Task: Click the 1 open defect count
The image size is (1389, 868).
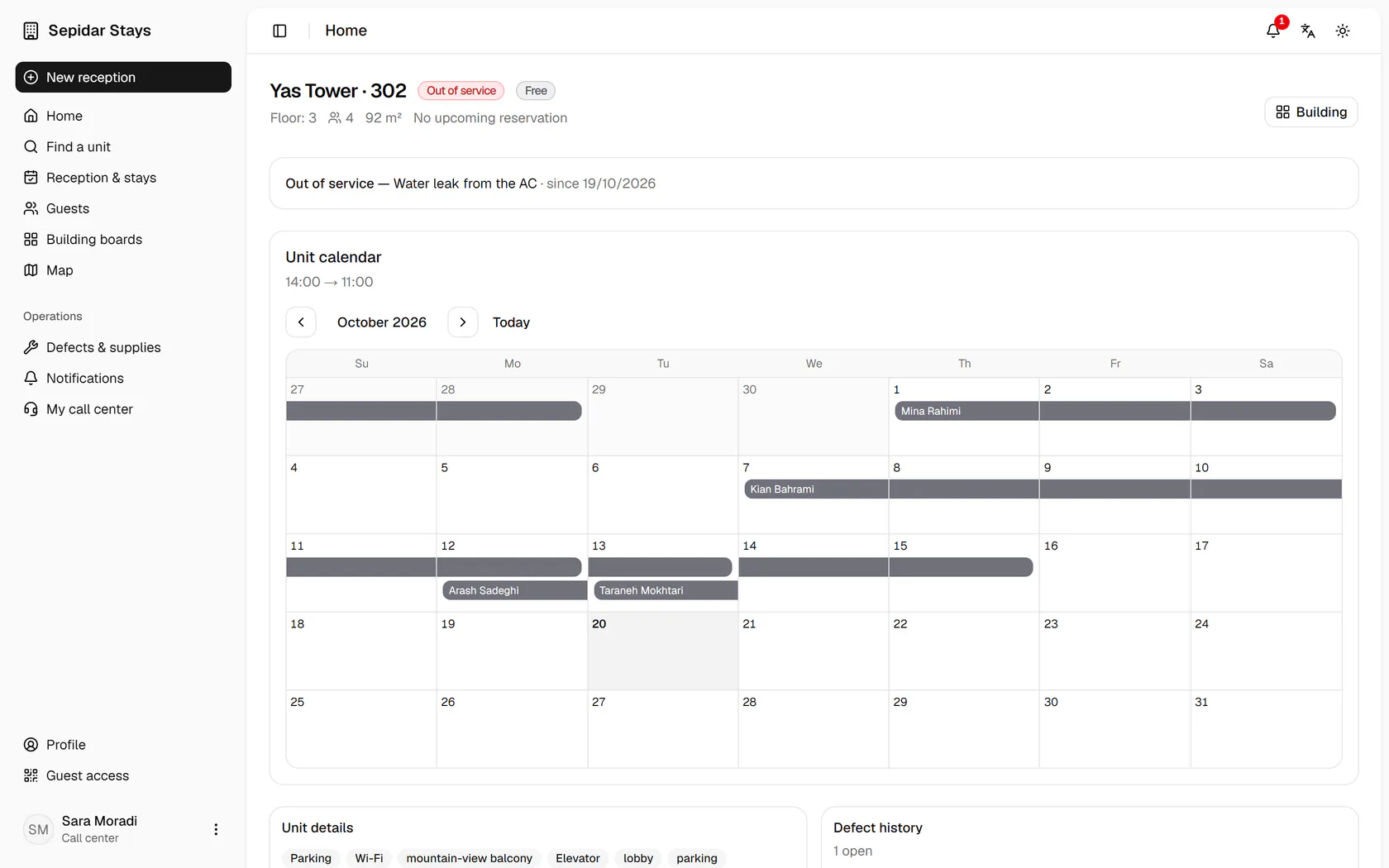Action: tap(852, 851)
